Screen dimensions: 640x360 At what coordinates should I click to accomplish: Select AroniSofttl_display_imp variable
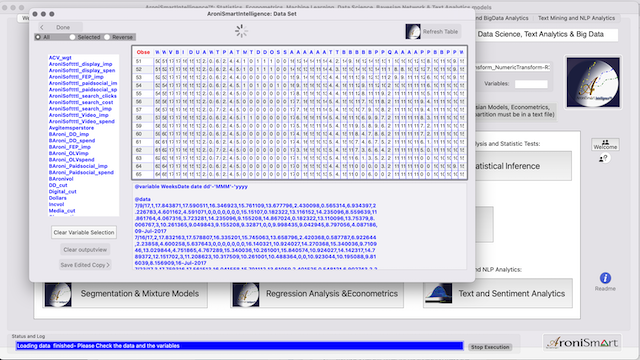click(80, 64)
